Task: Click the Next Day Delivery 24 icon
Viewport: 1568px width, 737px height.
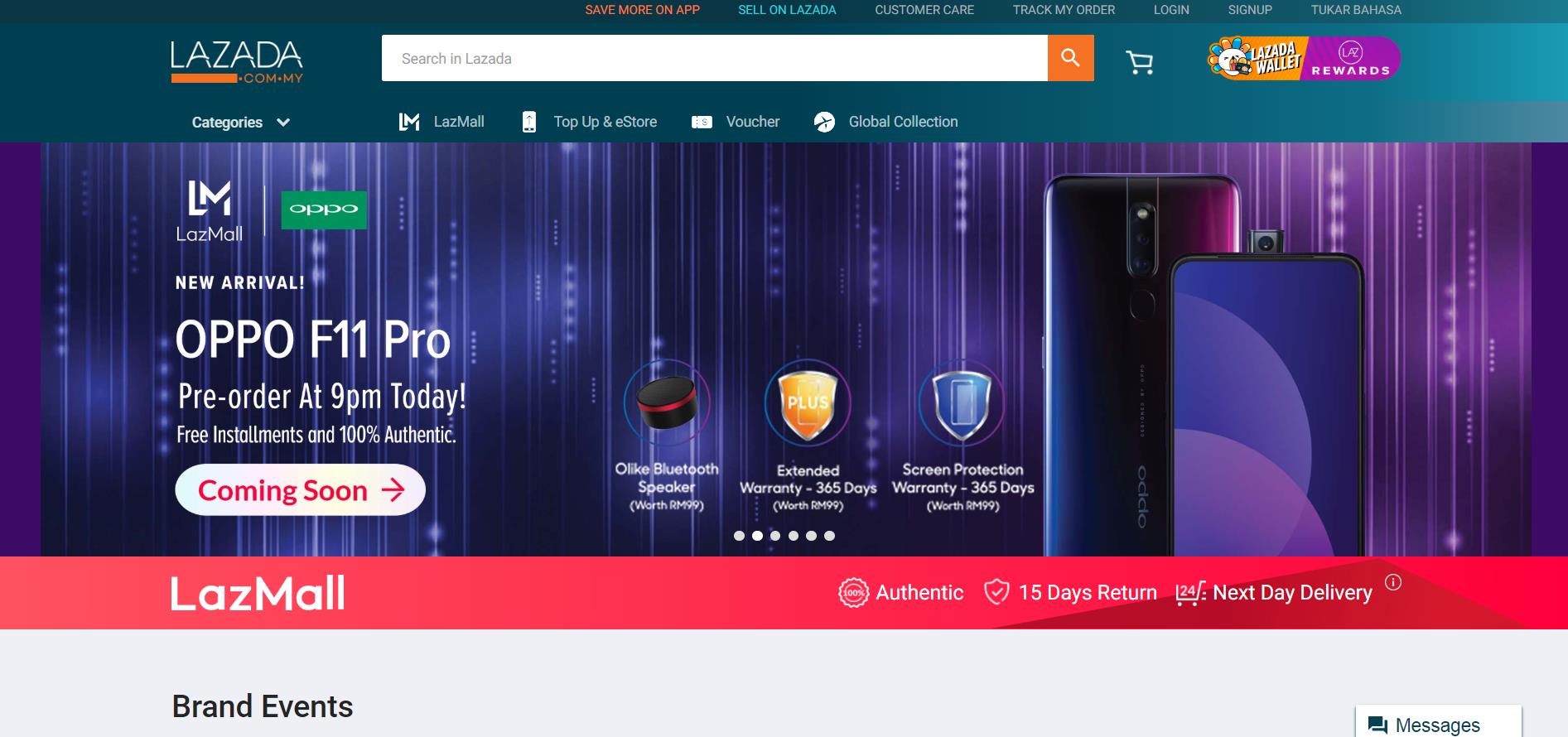Action: pyautogui.click(x=1190, y=593)
